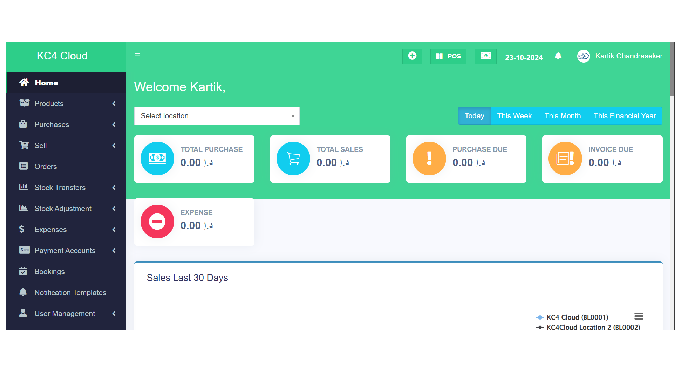Toggle KC4Cloud Location 2 legend series
Viewport: 680px width, 390px height.
click(588, 328)
